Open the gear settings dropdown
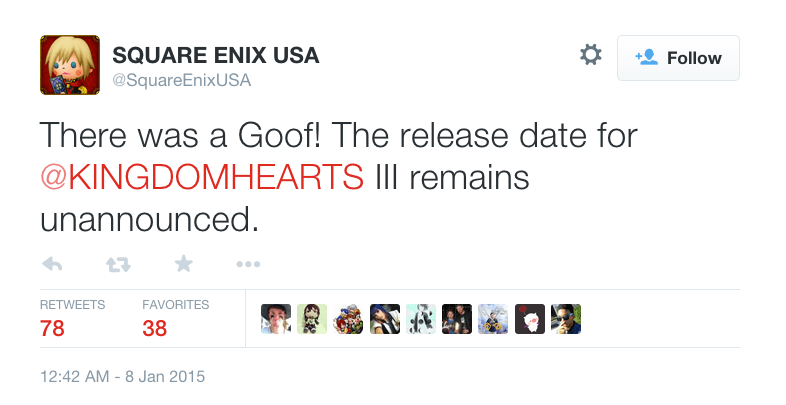The height and width of the screenshot is (405, 786). pyautogui.click(x=591, y=56)
